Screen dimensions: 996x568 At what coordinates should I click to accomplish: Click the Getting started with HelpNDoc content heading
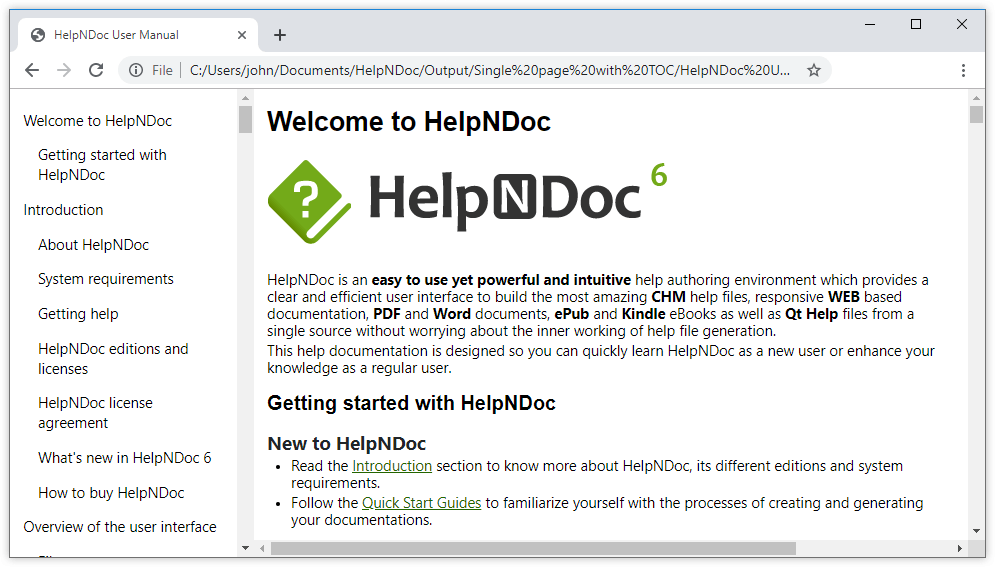click(x=411, y=403)
